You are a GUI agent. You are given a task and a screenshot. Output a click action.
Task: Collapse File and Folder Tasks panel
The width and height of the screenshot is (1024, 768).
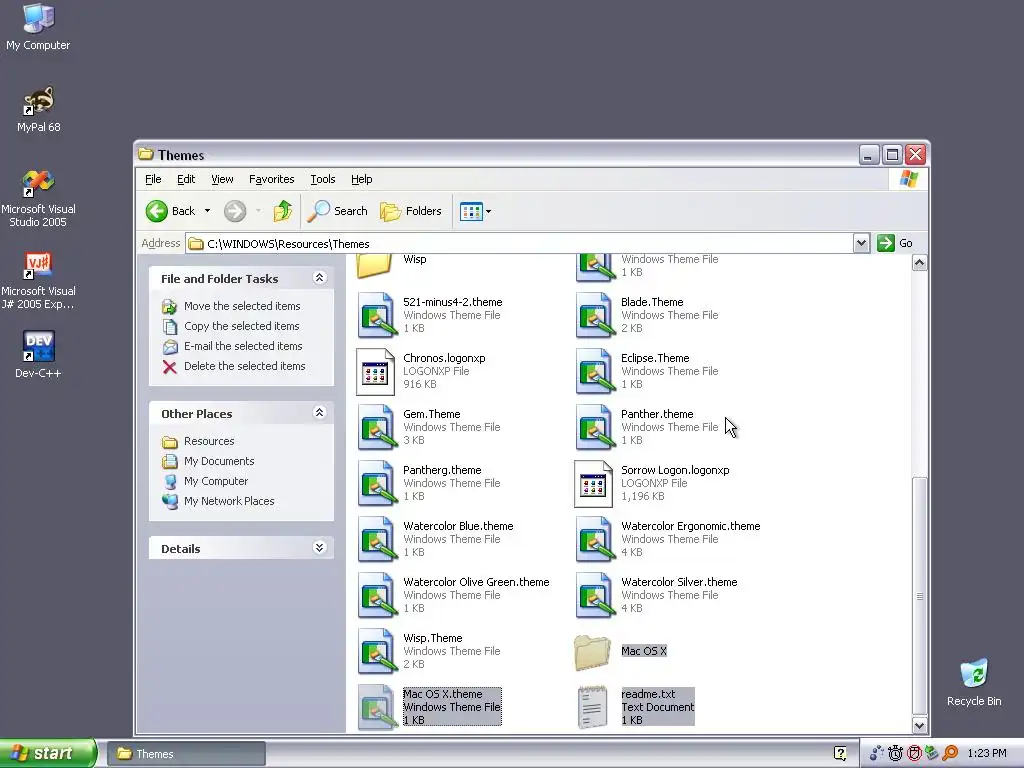[x=319, y=278]
